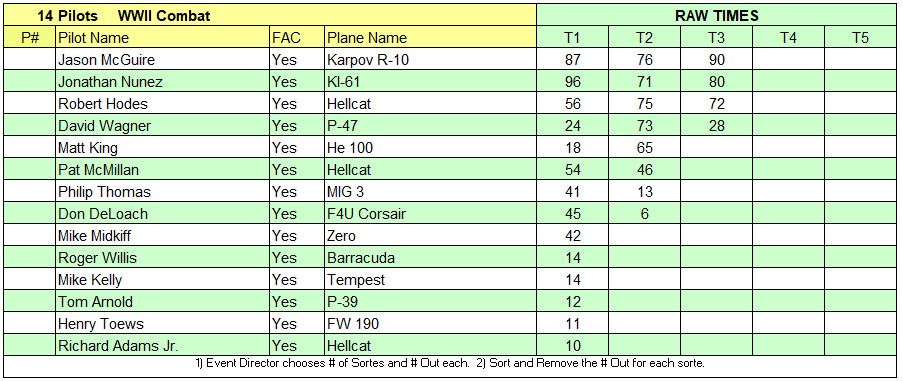This screenshot has width=903, height=381.
Task: Click the T1 column header
Action: tap(572, 37)
